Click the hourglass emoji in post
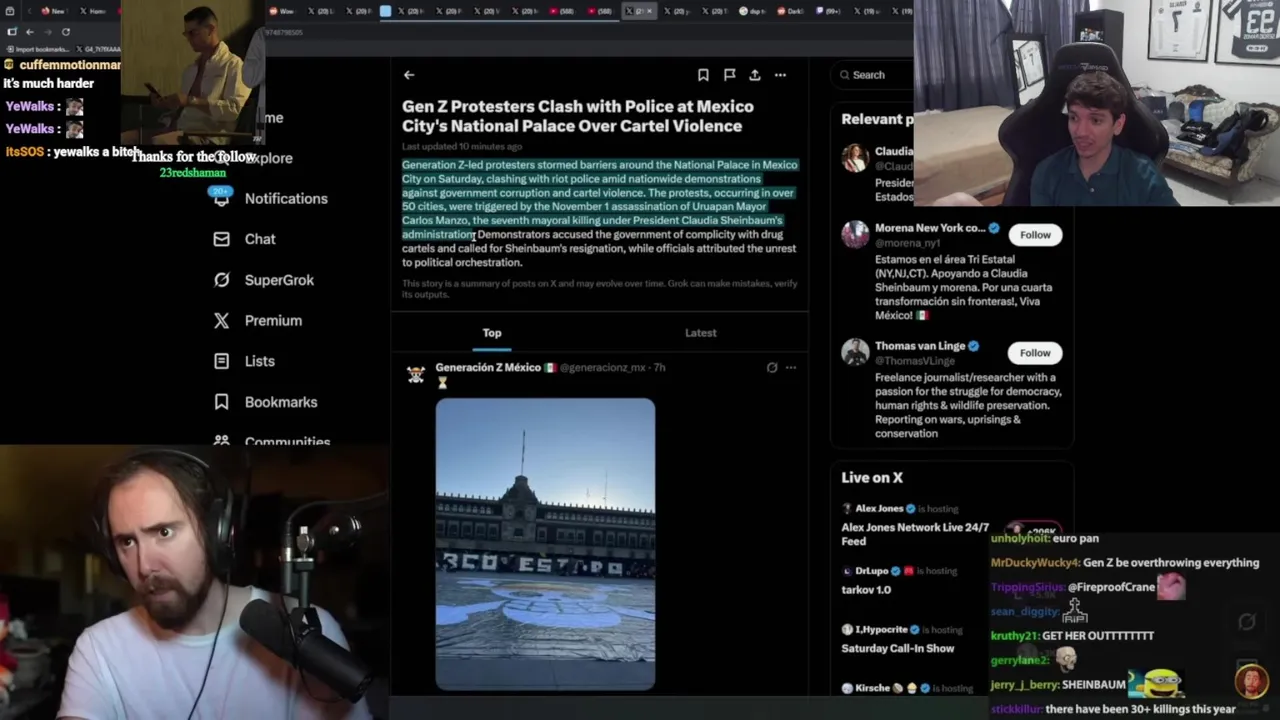Image resolution: width=1280 pixels, height=720 pixels. point(442,383)
